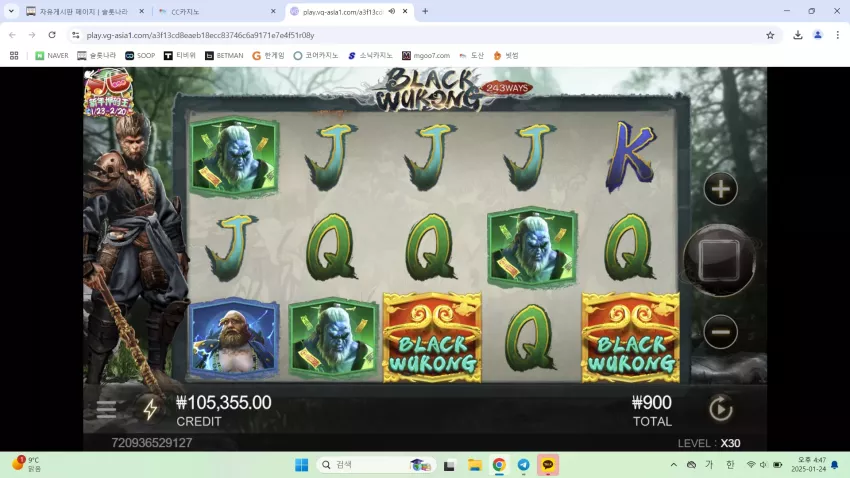The width and height of the screenshot is (850, 478).
Task: Open the 도산 bookmark
Action: click(471, 55)
